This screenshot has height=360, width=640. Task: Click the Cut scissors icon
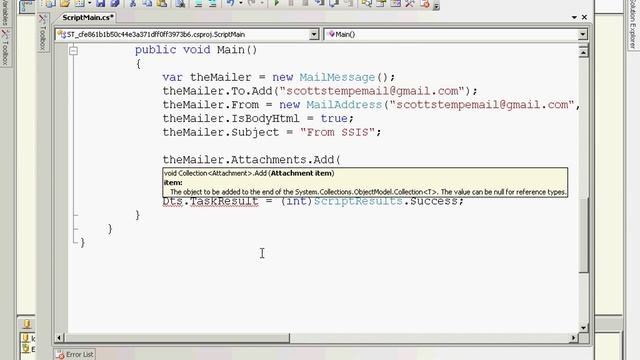tap(132, 4)
